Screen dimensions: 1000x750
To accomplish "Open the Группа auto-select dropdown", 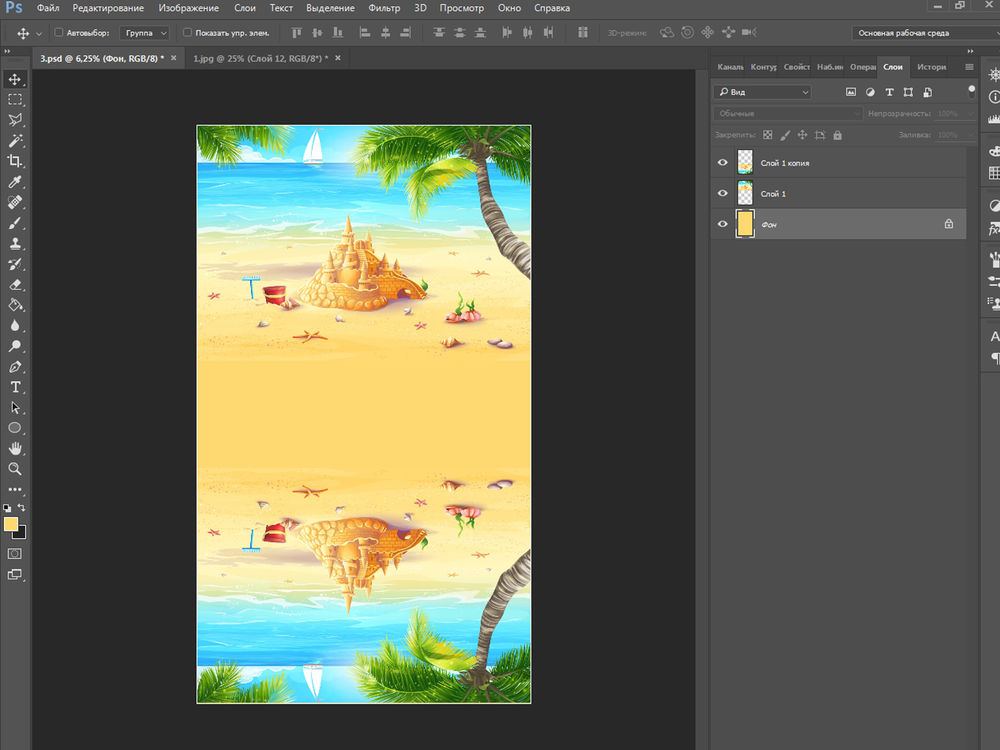I will pos(144,33).
